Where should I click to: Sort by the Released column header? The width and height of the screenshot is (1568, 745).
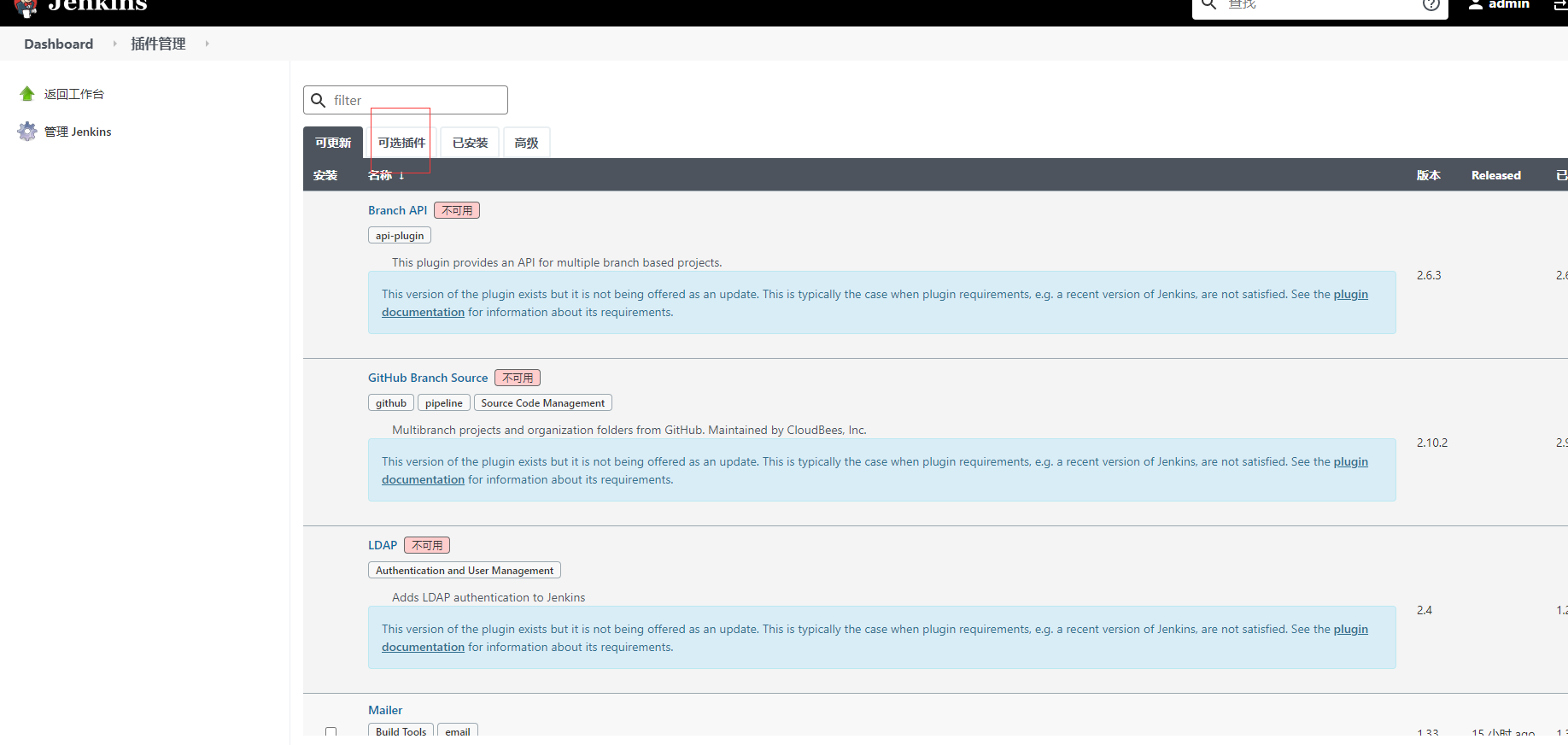1496,175
